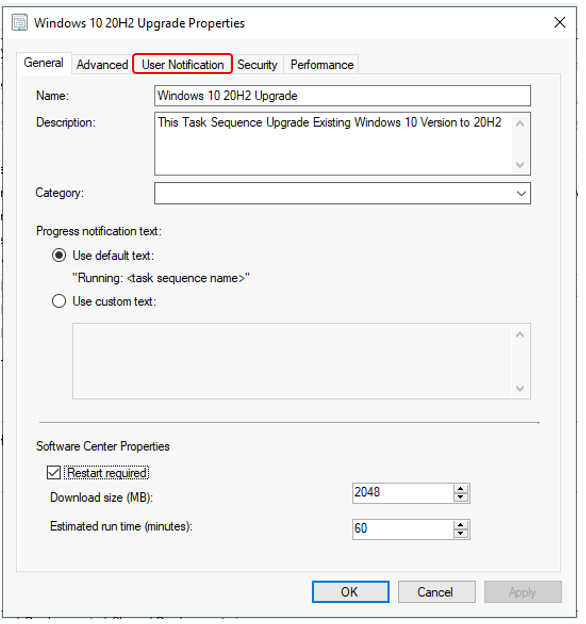Click the "Name:" label
The image size is (586, 624).
point(52,96)
